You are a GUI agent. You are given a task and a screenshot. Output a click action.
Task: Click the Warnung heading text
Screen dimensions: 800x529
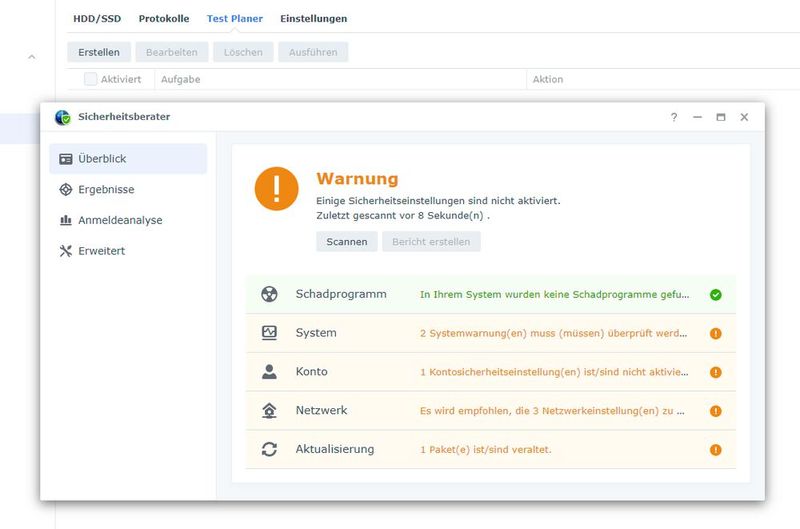[x=357, y=179]
